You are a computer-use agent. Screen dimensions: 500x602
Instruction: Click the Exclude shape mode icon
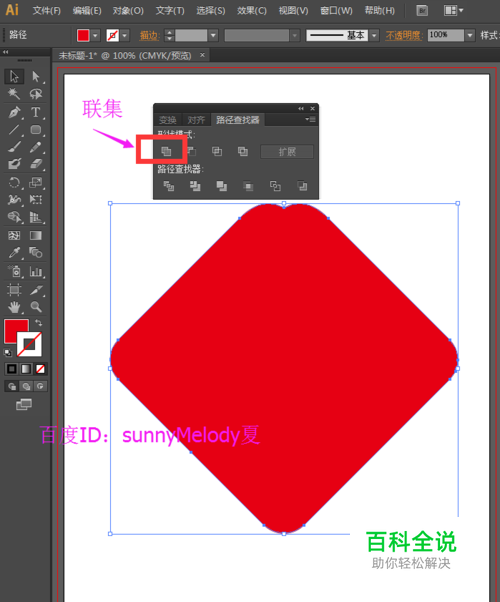[243, 152]
